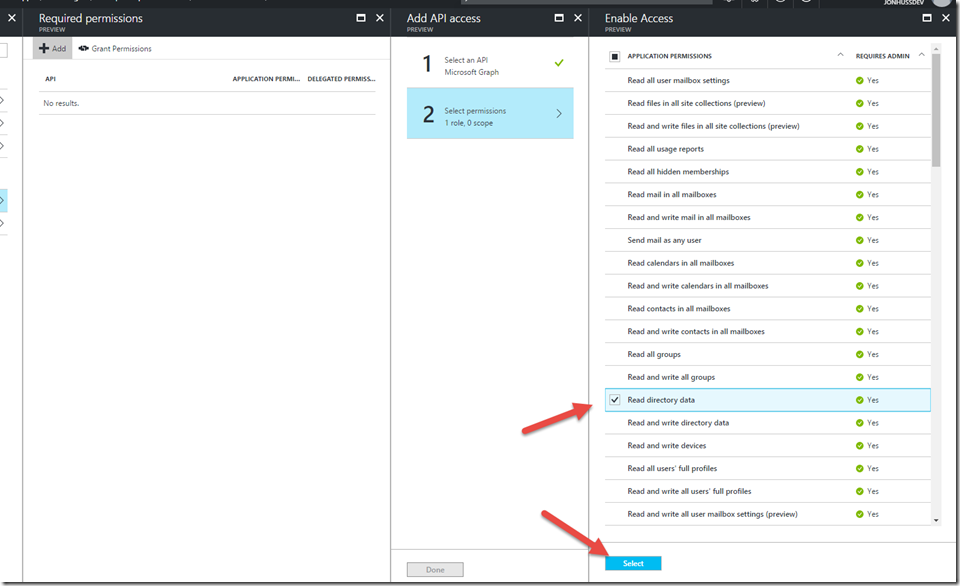Viewport: 960px width, 586px height.
Task: Click the plus Add icon in Required permissions
Action: (43, 48)
